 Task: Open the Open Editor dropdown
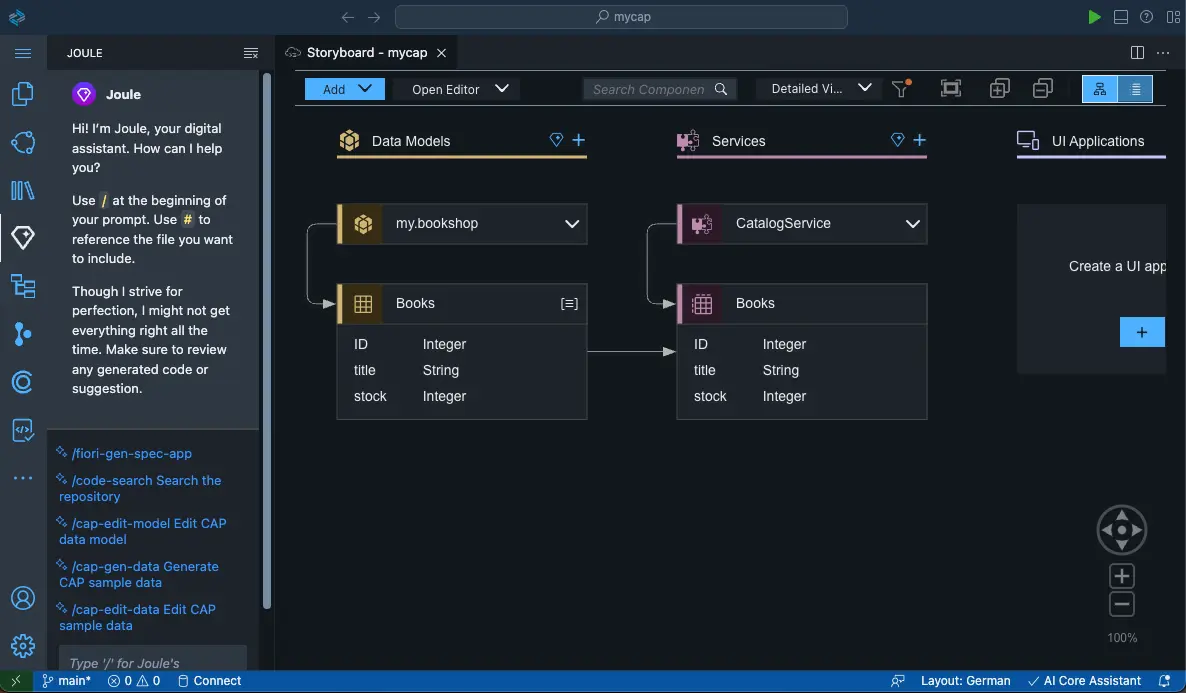pos(460,89)
